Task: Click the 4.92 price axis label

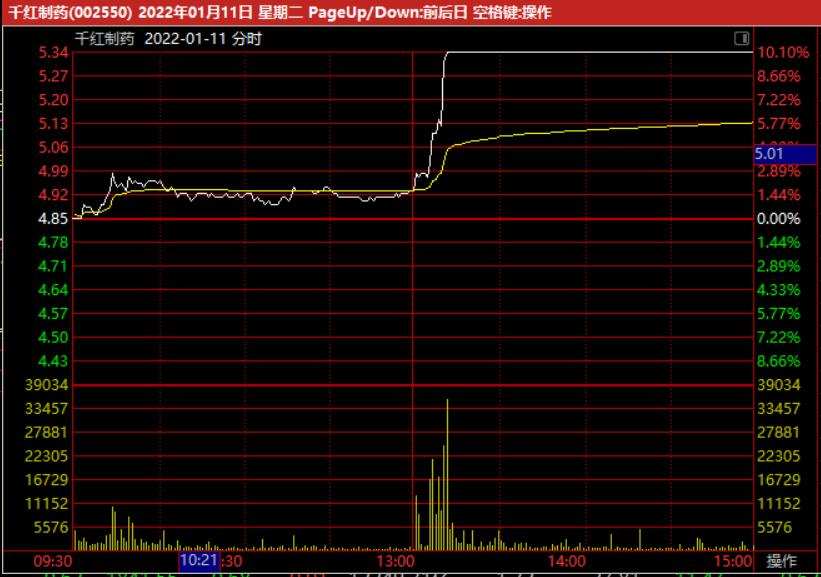Action: (53, 195)
